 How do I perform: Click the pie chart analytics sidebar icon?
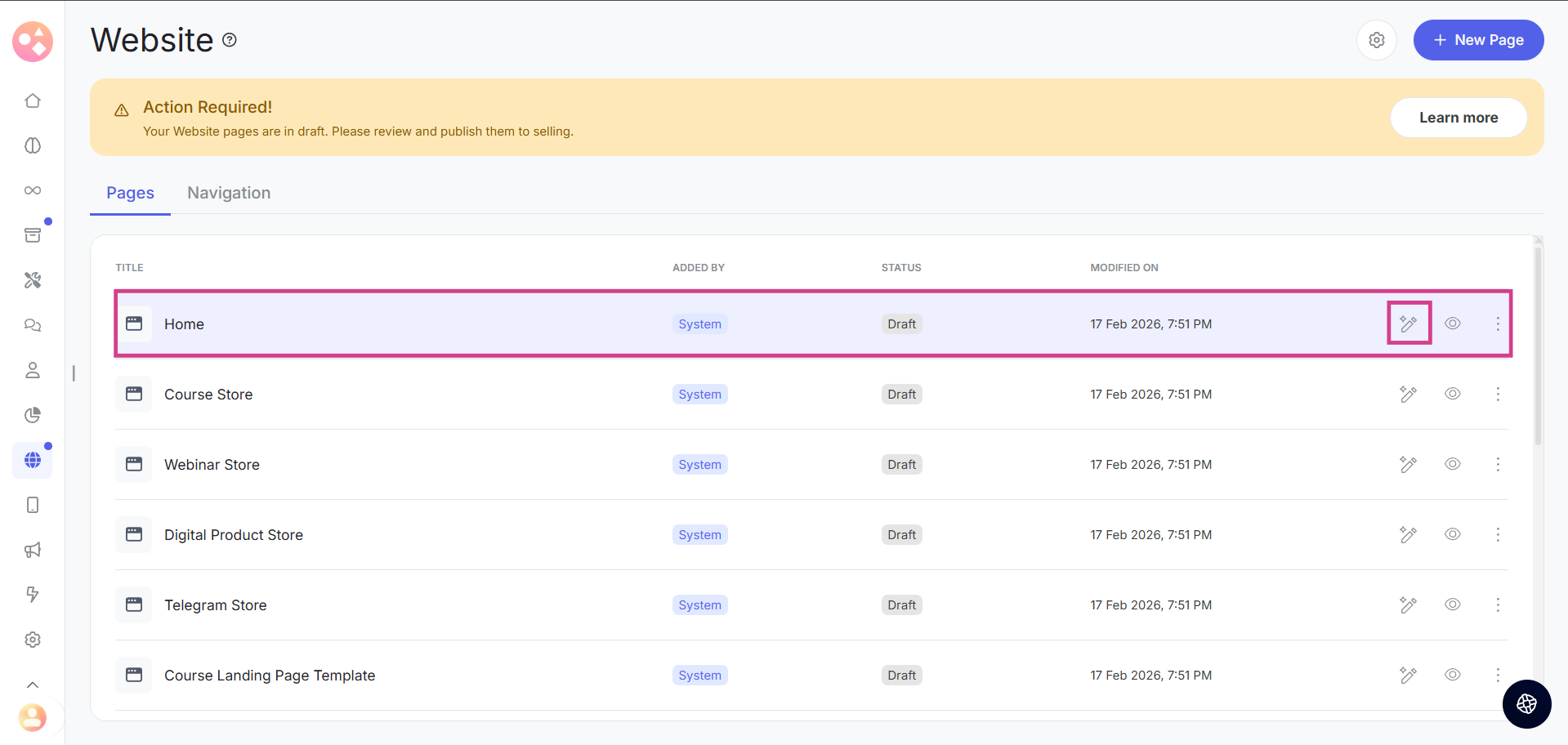point(33,415)
